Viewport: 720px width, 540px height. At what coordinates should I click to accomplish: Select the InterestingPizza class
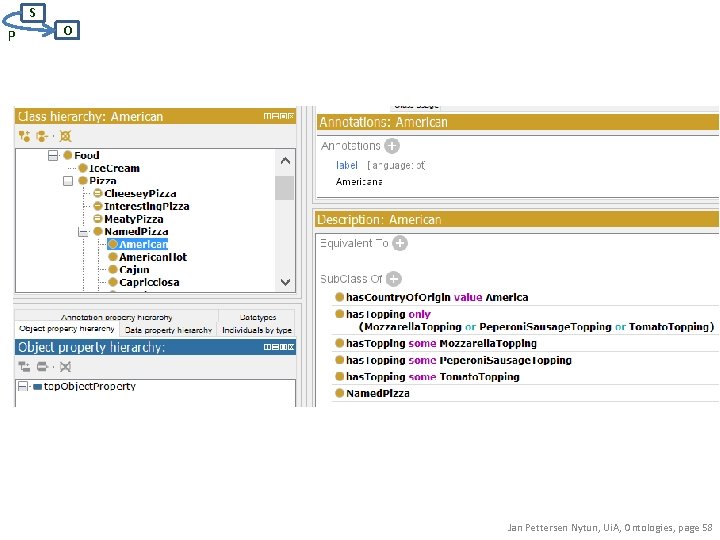147,206
